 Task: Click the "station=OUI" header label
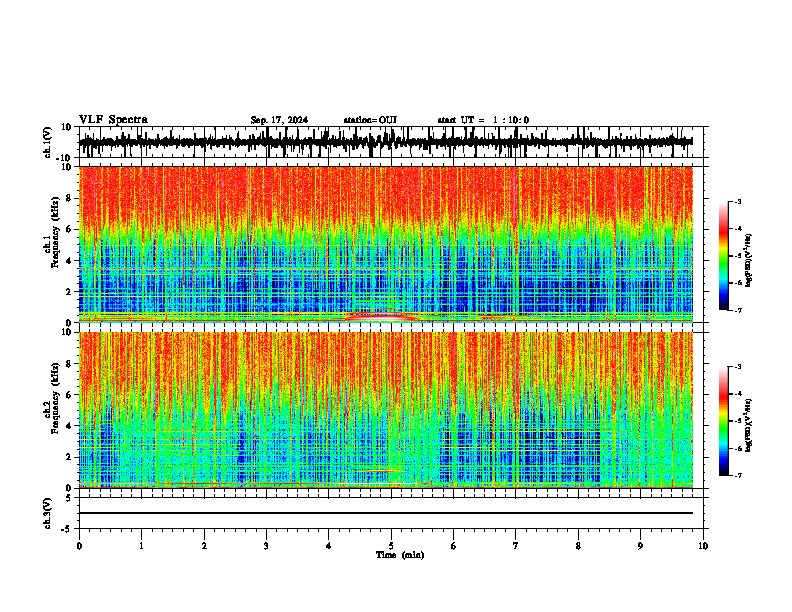tap(370, 120)
